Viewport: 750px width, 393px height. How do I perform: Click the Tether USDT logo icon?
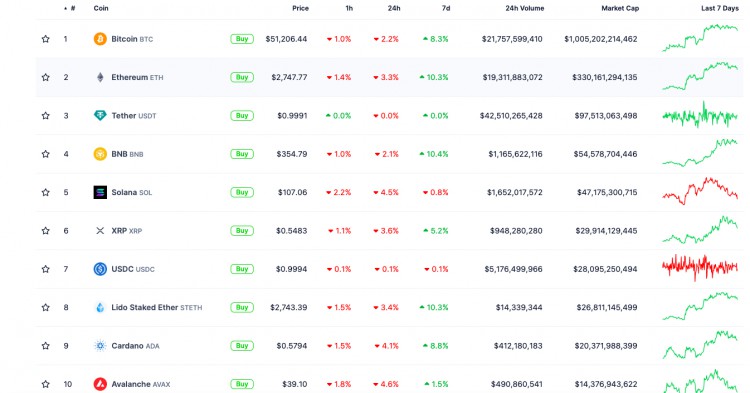[100, 115]
